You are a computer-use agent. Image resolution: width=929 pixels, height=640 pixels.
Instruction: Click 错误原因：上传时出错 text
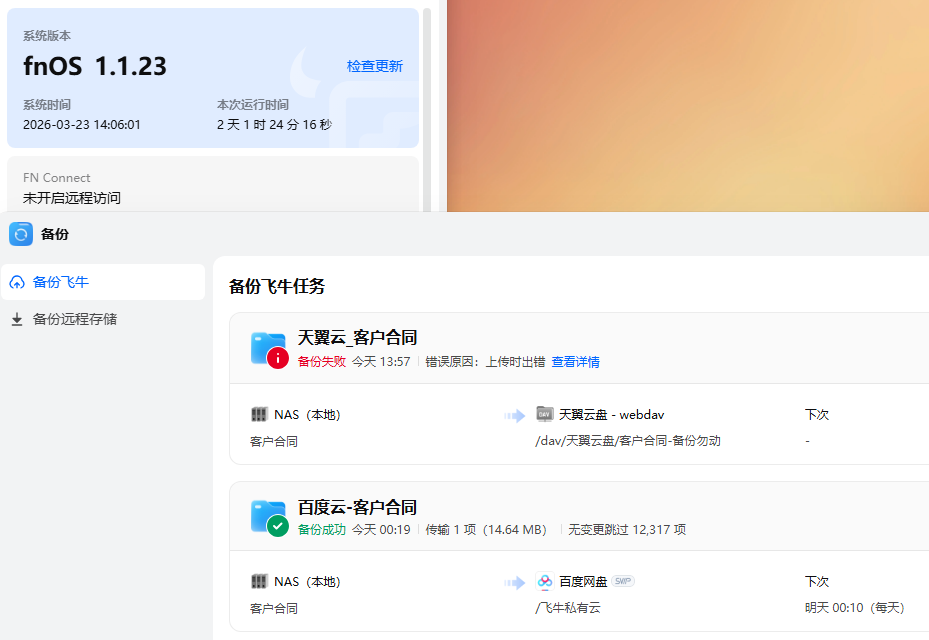point(485,361)
